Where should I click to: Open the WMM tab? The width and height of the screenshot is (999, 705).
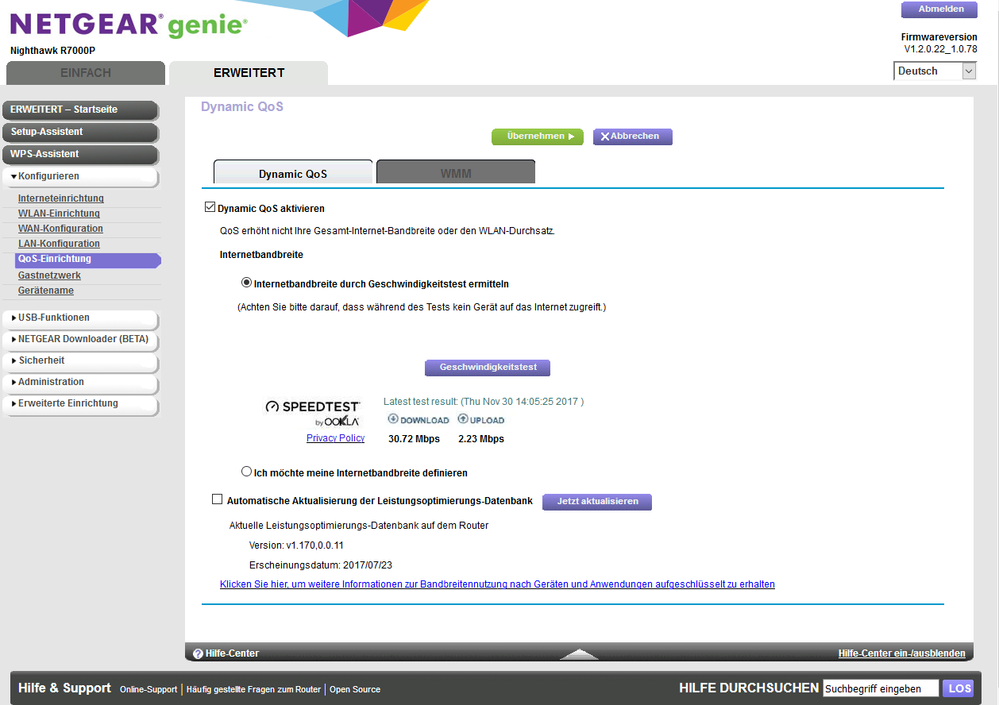pyautogui.click(x=456, y=173)
